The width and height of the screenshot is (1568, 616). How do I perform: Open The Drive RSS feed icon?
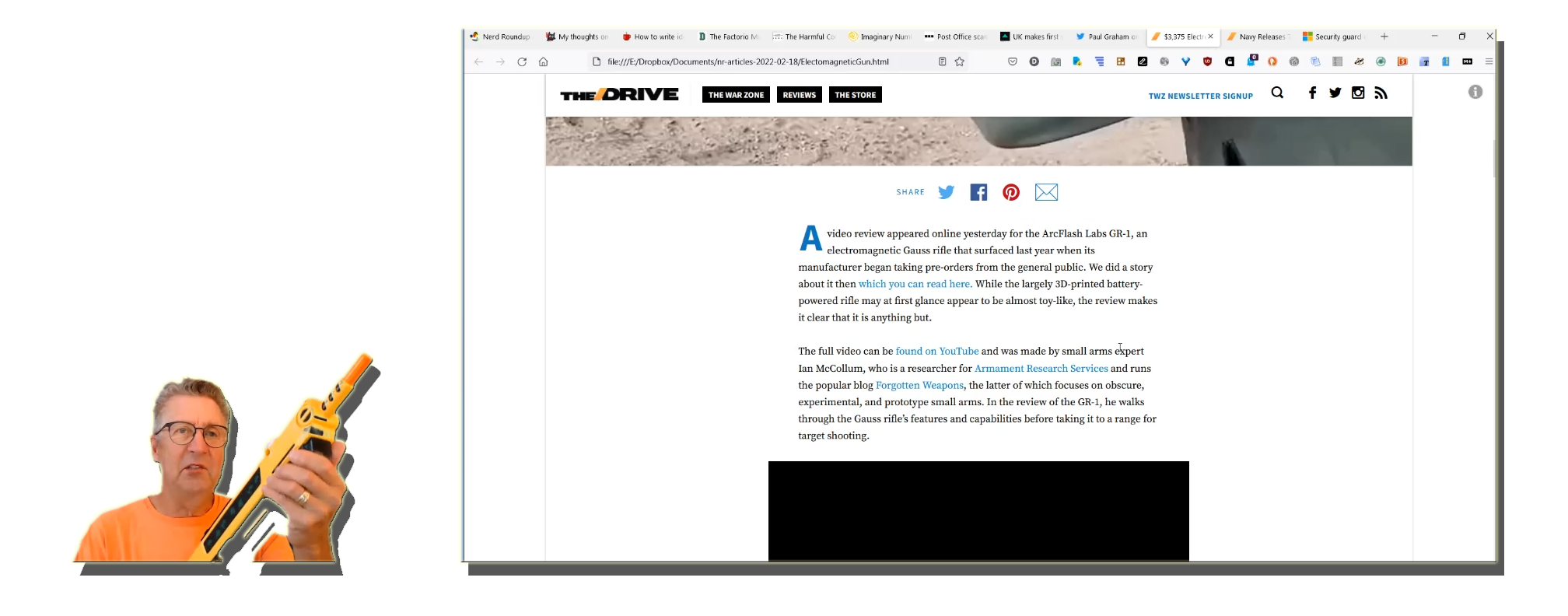pyautogui.click(x=1381, y=93)
